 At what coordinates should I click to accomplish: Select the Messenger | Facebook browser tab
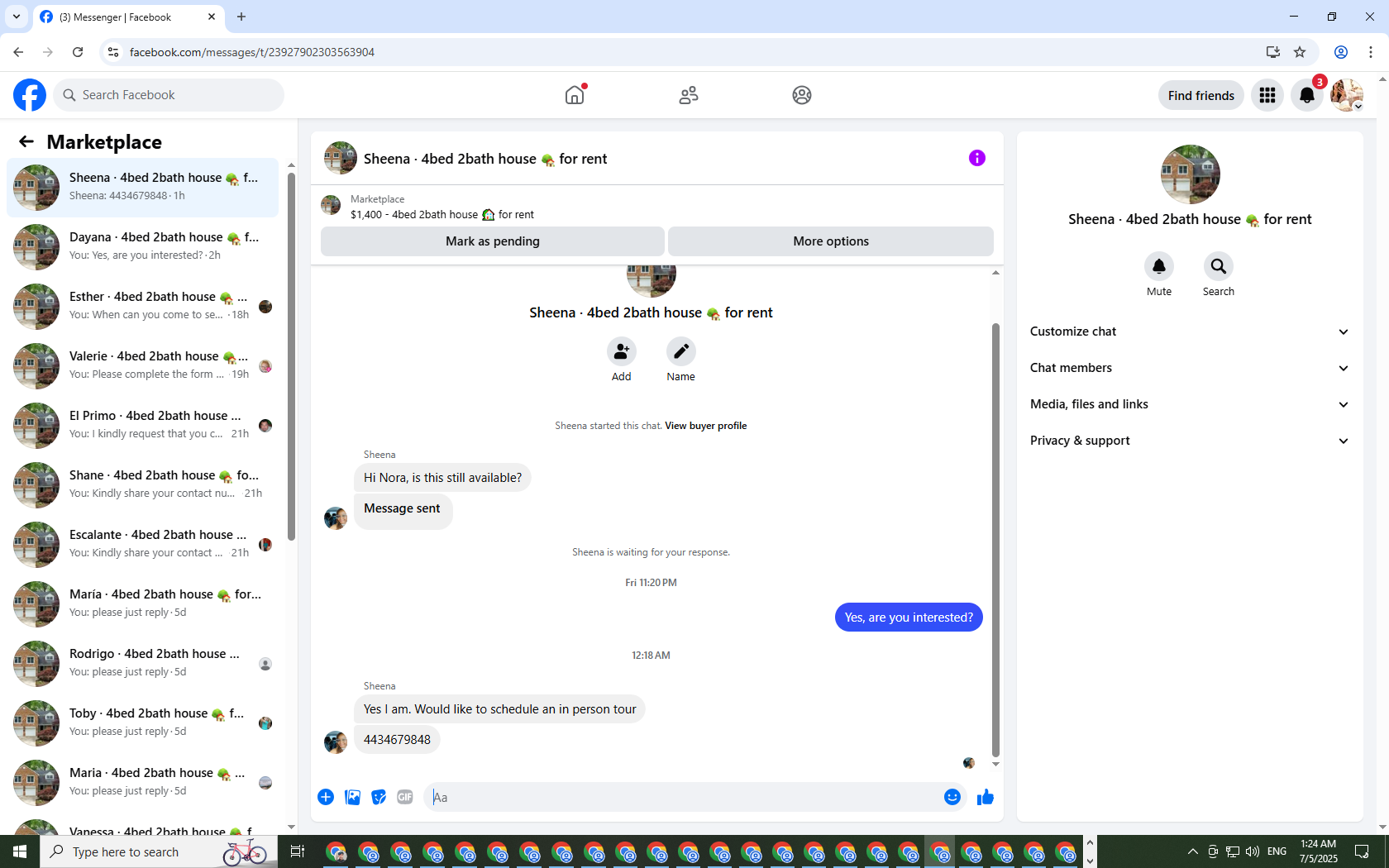coord(128,17)
